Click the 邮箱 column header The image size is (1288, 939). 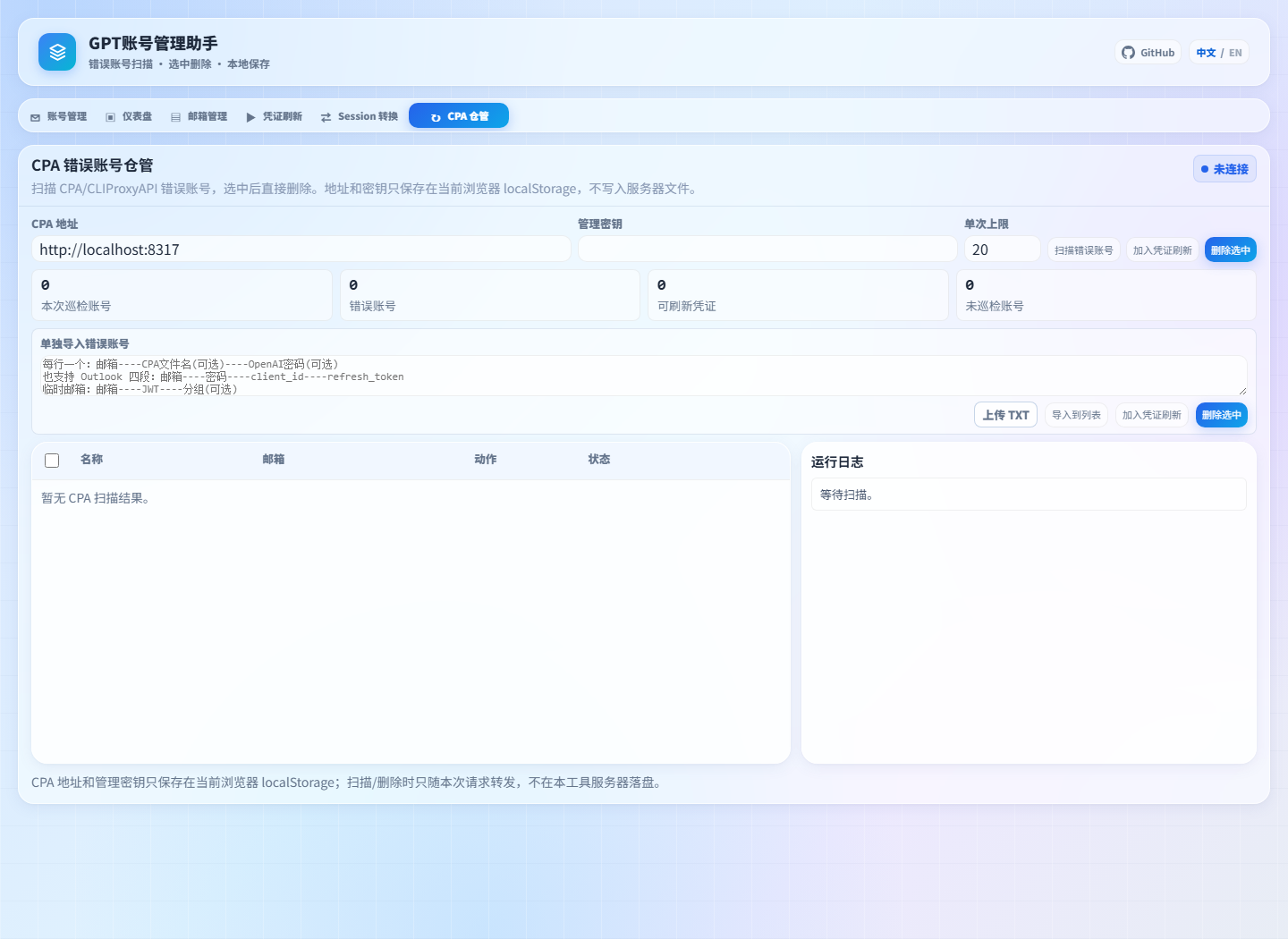click(274, 459)
